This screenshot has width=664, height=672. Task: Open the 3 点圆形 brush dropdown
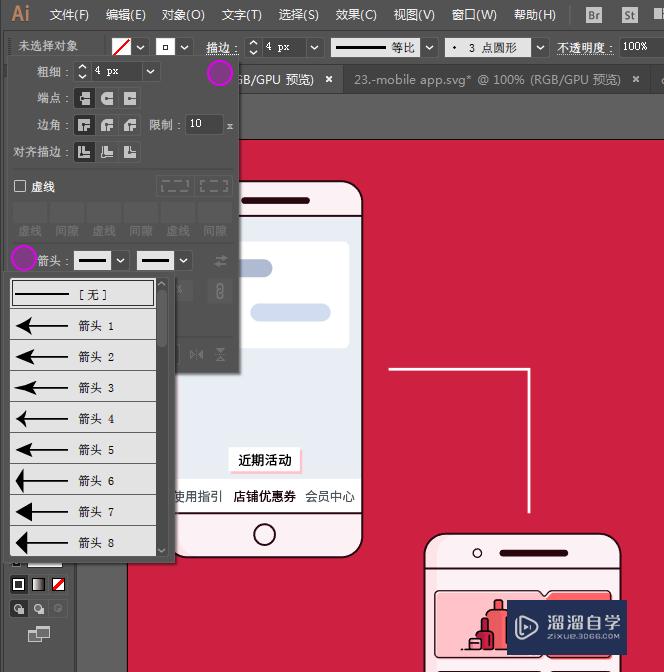[541, 47]
